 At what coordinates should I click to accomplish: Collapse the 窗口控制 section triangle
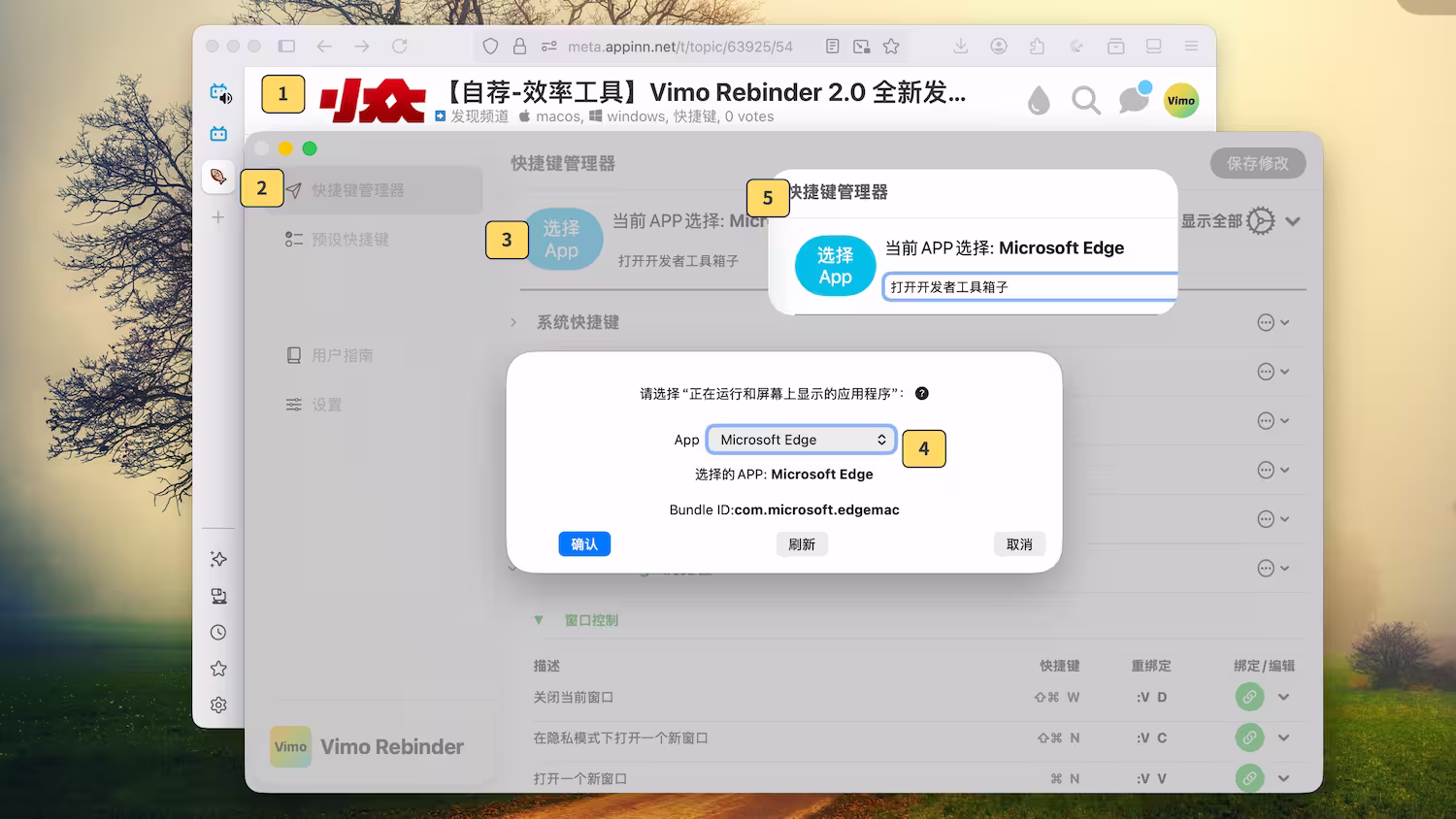tap(539, 620)
